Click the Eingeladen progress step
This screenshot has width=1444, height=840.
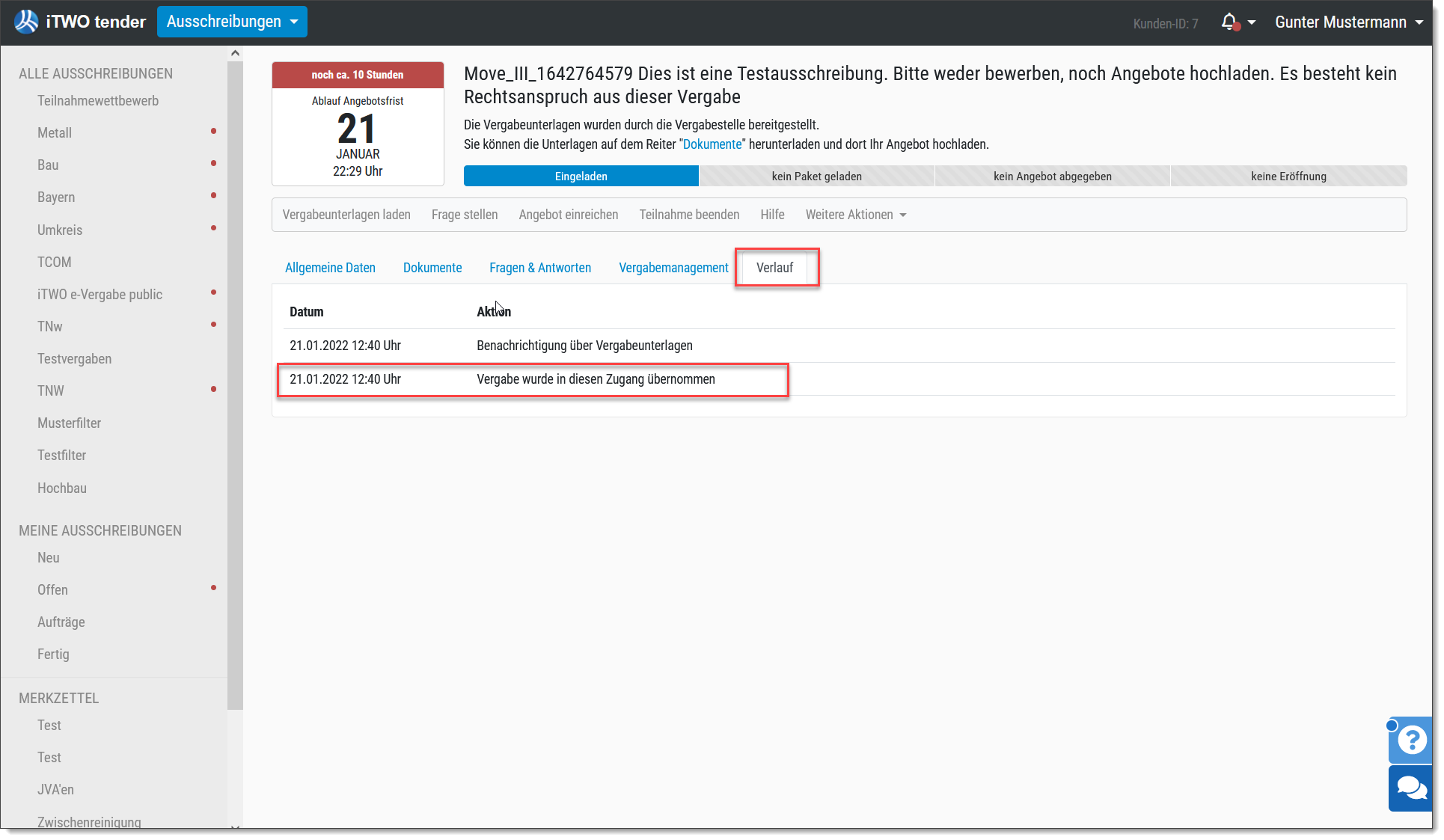tap(581, 177)
